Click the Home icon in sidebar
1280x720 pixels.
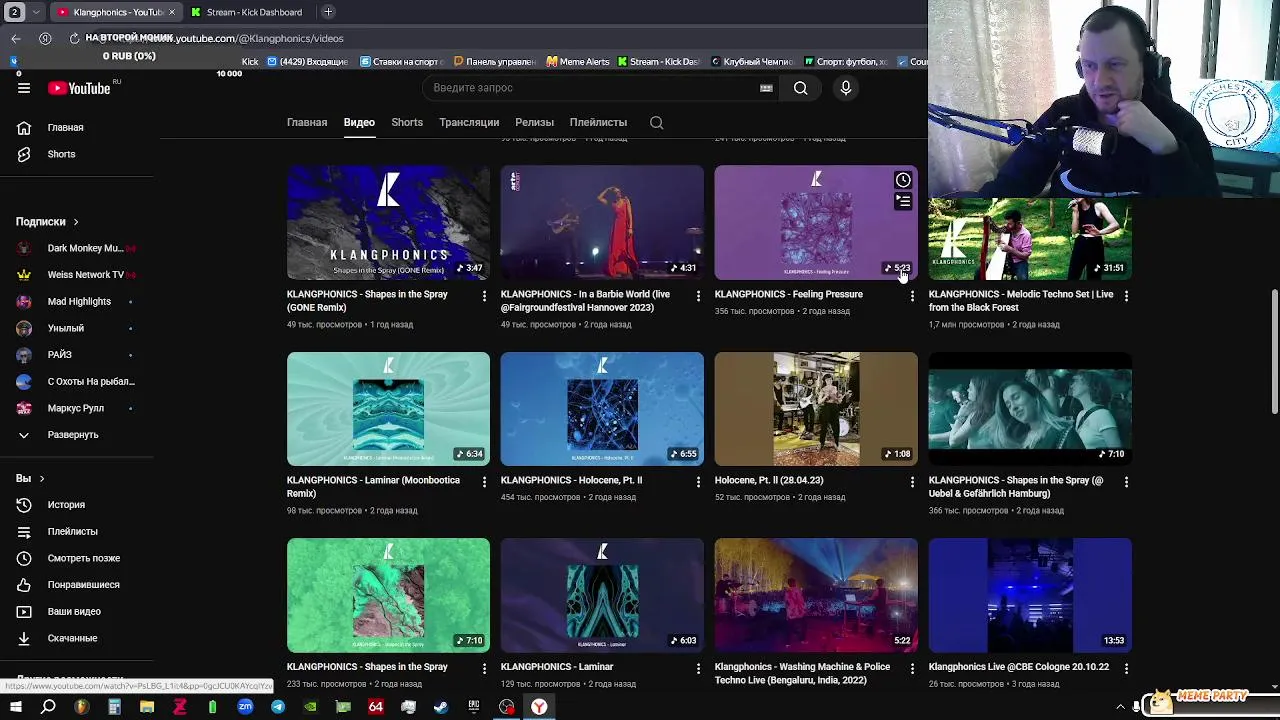(24, 128)
